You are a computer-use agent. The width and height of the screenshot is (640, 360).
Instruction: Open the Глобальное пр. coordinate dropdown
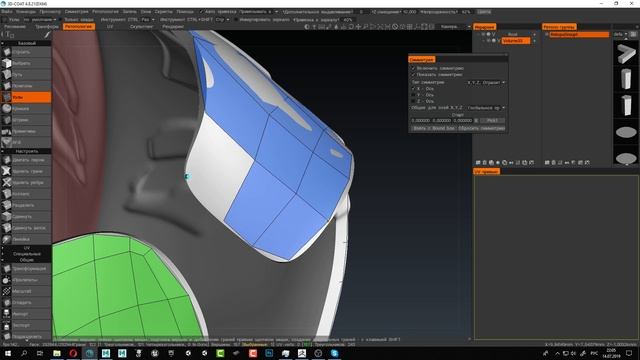click(x=486, y=108)
